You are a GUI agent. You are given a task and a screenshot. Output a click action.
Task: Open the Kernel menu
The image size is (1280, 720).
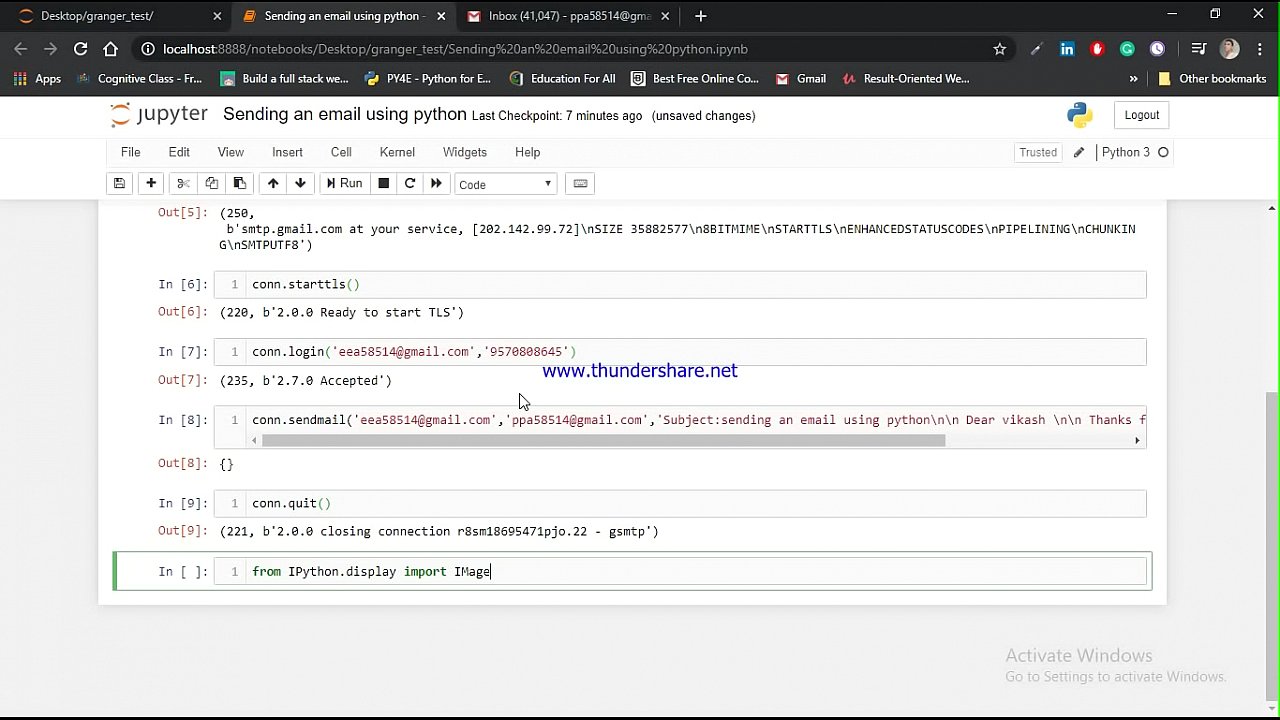[x=397, y=152]
